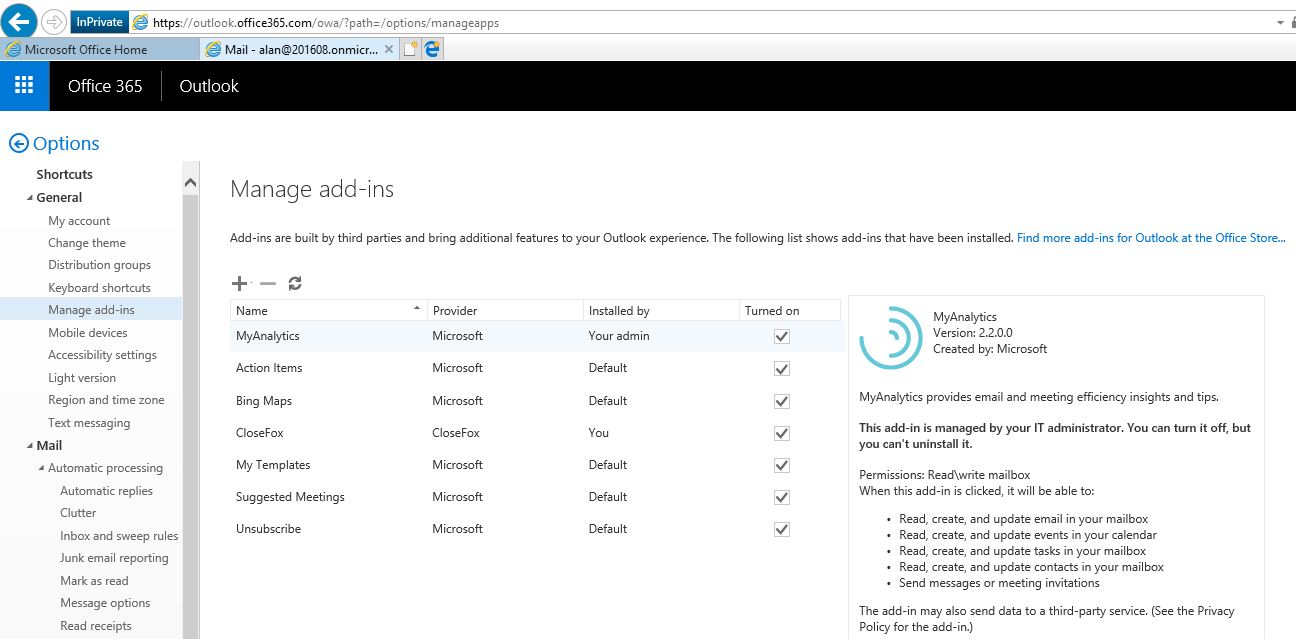Image resolution: width=1296 pixels, height=639 pixels.
Task: Collapse the Mail section triangle
Action: (28, 446)
